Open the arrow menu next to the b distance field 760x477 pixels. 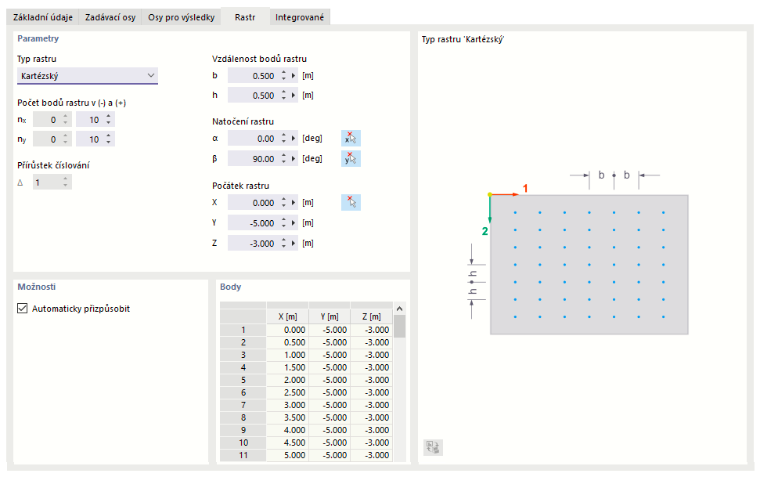coord(293,76)
